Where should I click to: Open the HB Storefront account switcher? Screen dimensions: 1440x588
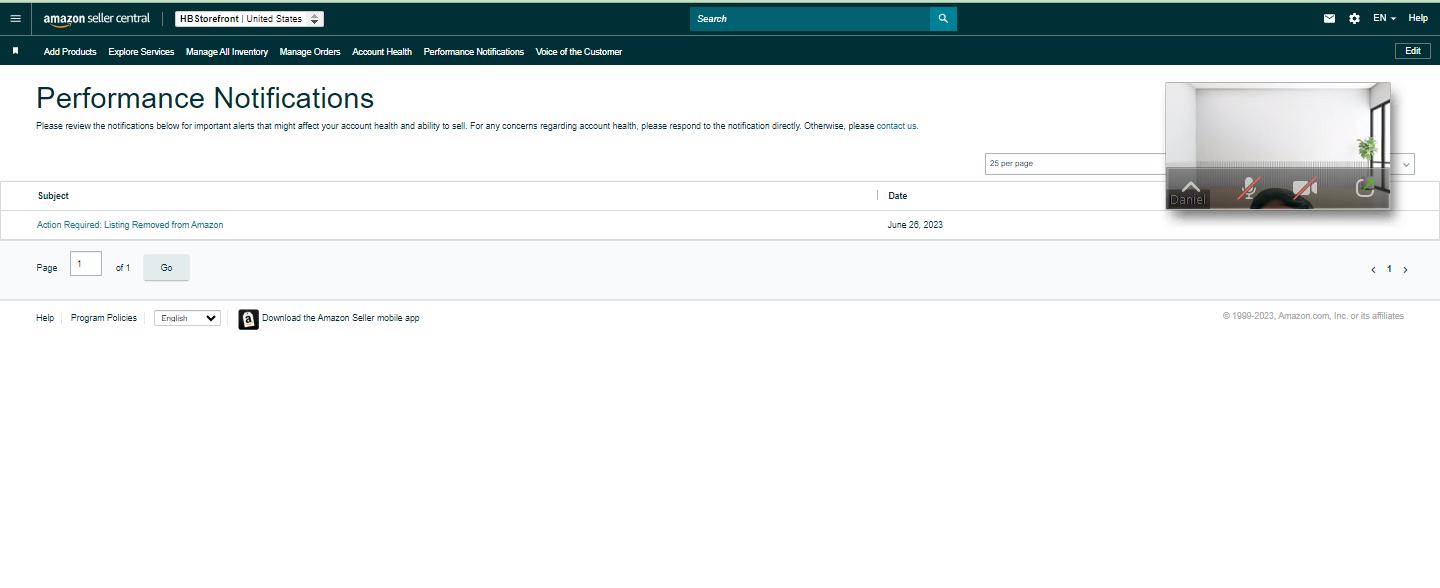(x=249, y=19)
